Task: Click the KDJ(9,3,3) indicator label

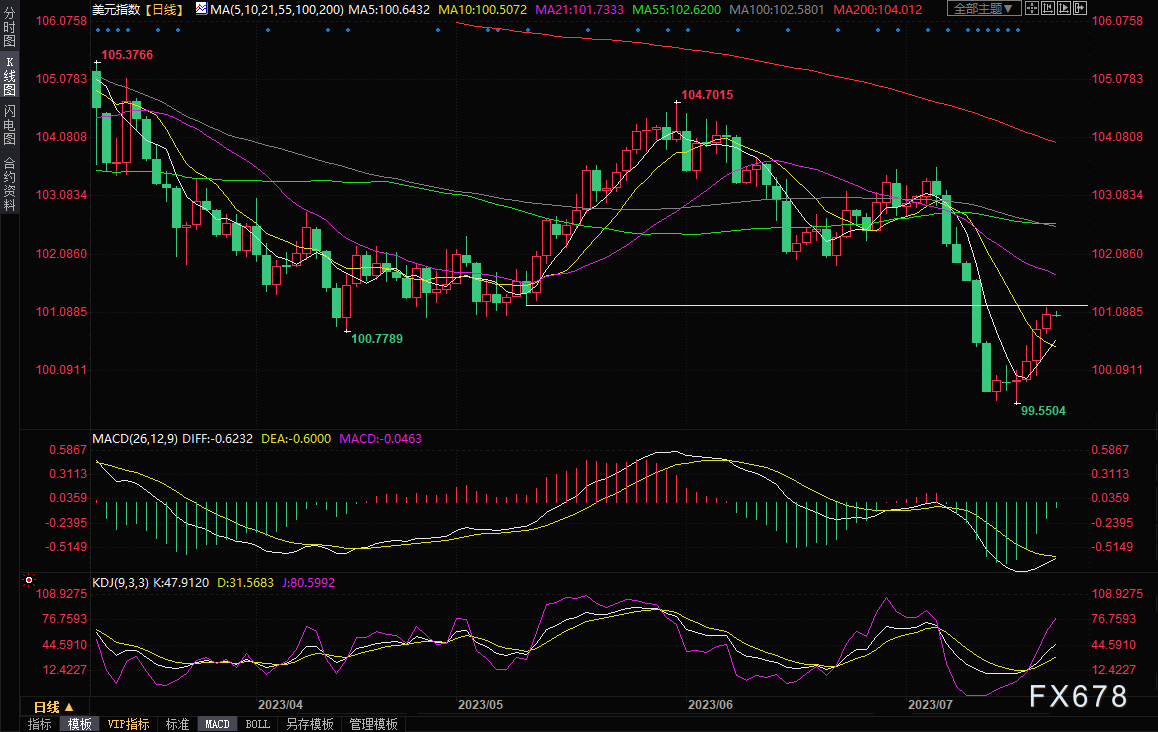Action: coord(120,582)
